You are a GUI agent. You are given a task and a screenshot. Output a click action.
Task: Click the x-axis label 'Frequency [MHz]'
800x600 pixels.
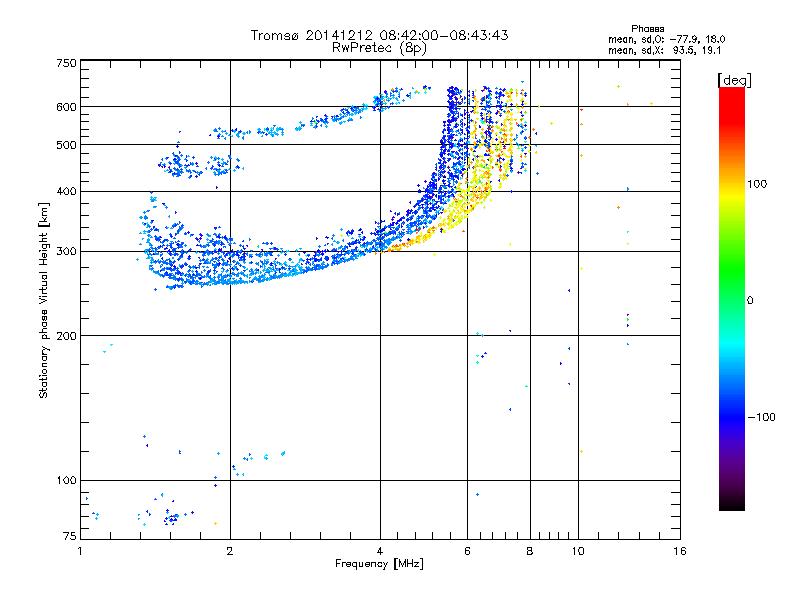379,564
